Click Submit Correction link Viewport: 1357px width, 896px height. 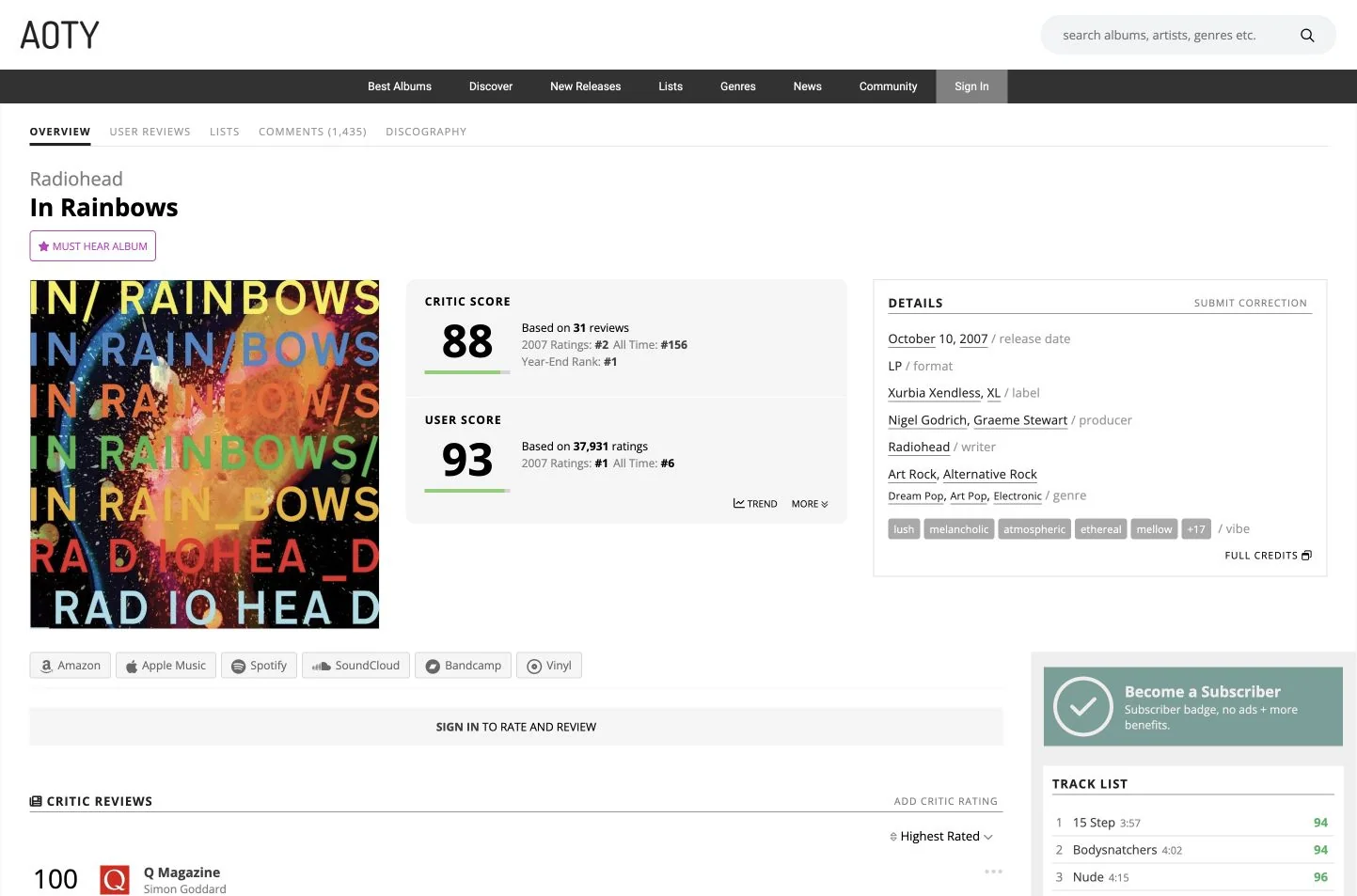click(1251, 303)
